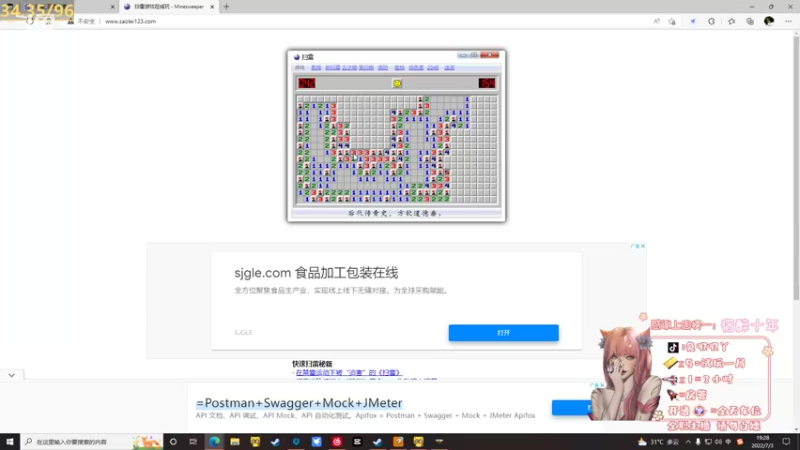
Task: Click the red timer display
Action: (x=487, y=83)
